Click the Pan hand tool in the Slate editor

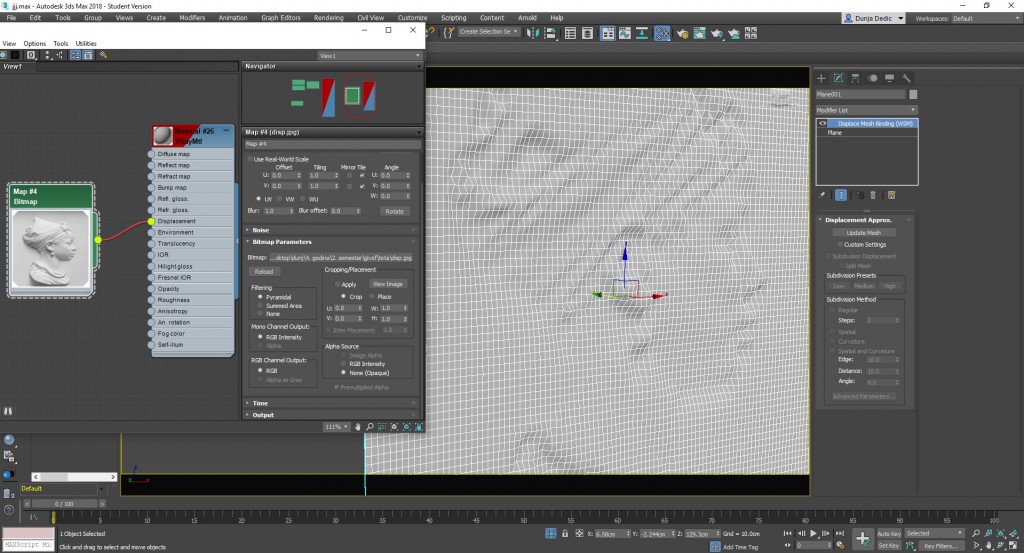pos(357,426)
